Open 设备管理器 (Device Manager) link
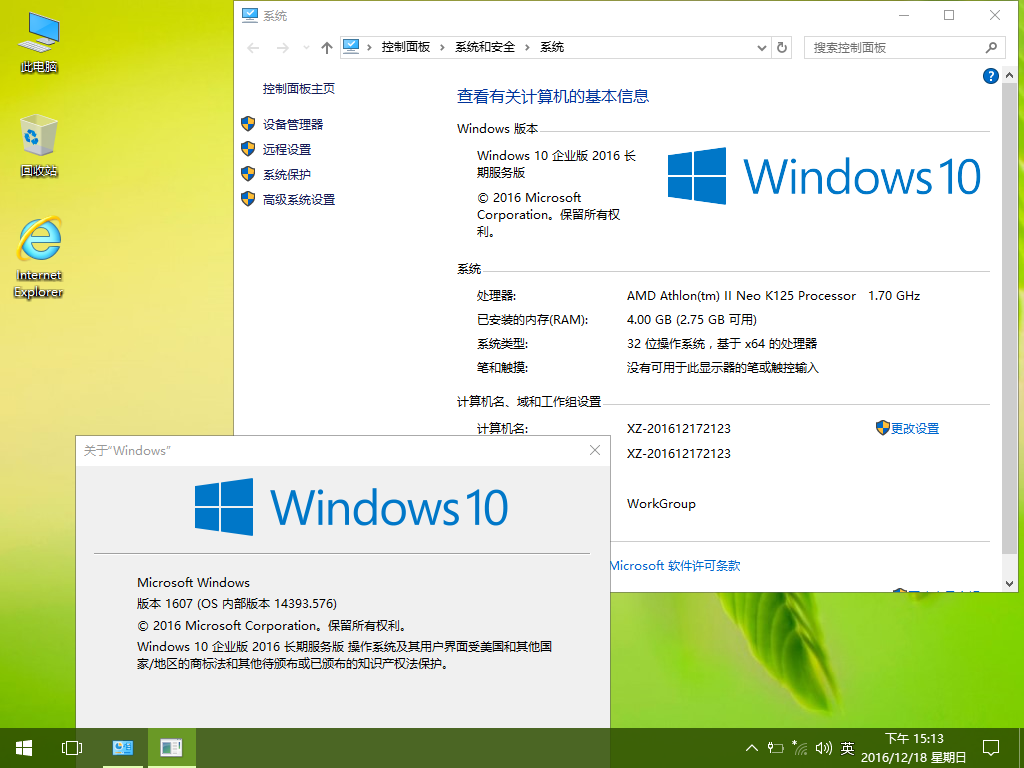This screenshot has width=1024, height=768. pyautogui.click(x=293, y=124)
